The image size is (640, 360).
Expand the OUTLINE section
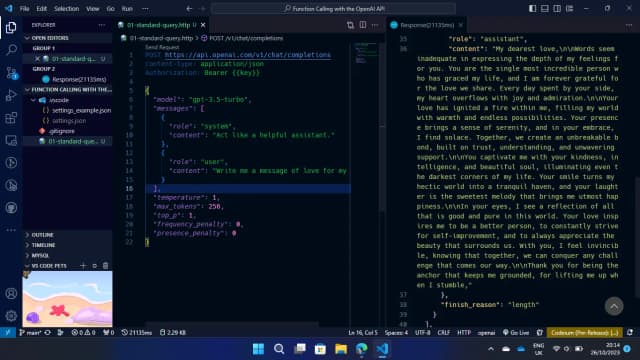click(x=67, y=235)
